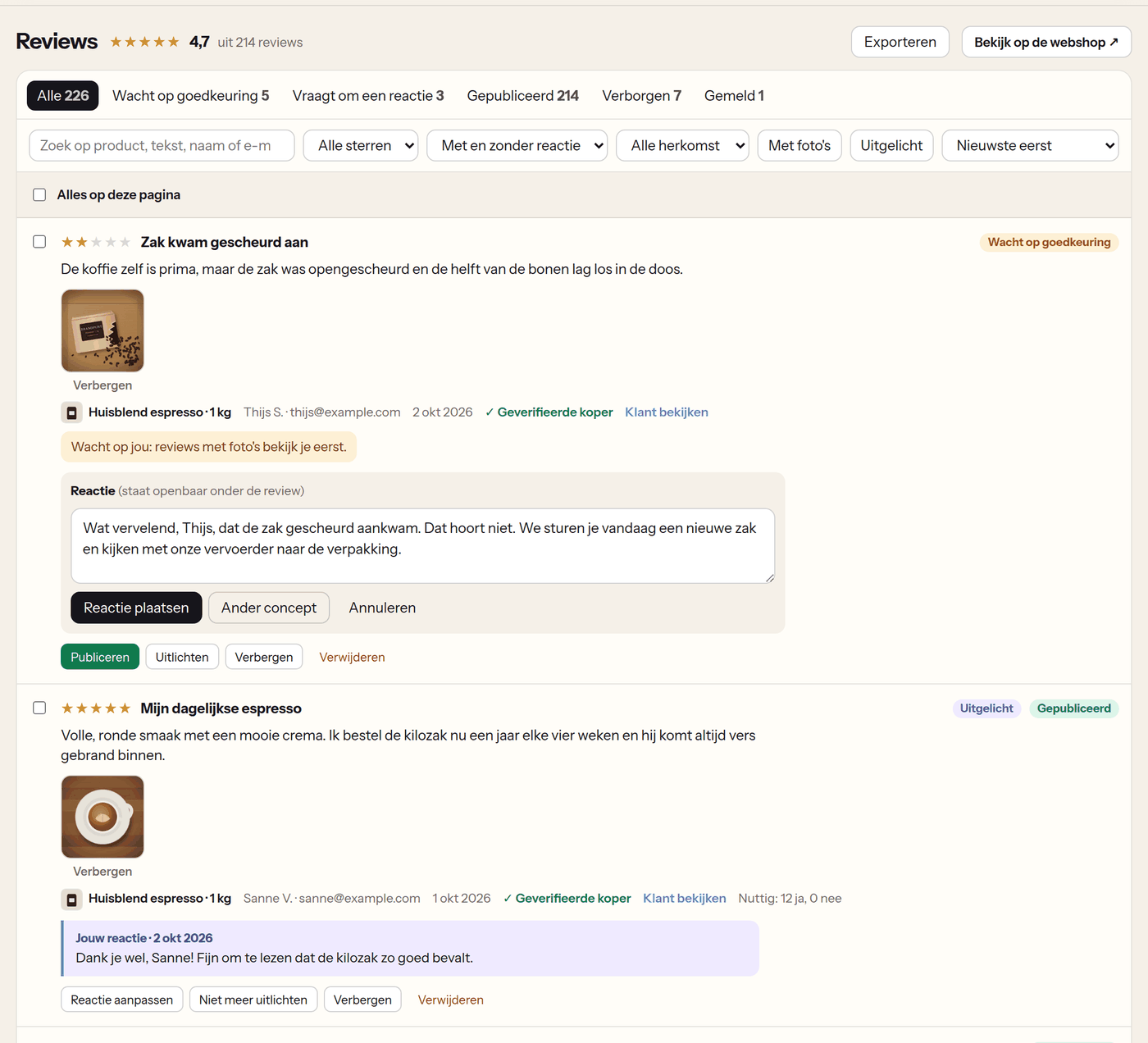Tick the 'Alles op deze pagina' checkbox
1148x1043 pixels.
(39, 195)
